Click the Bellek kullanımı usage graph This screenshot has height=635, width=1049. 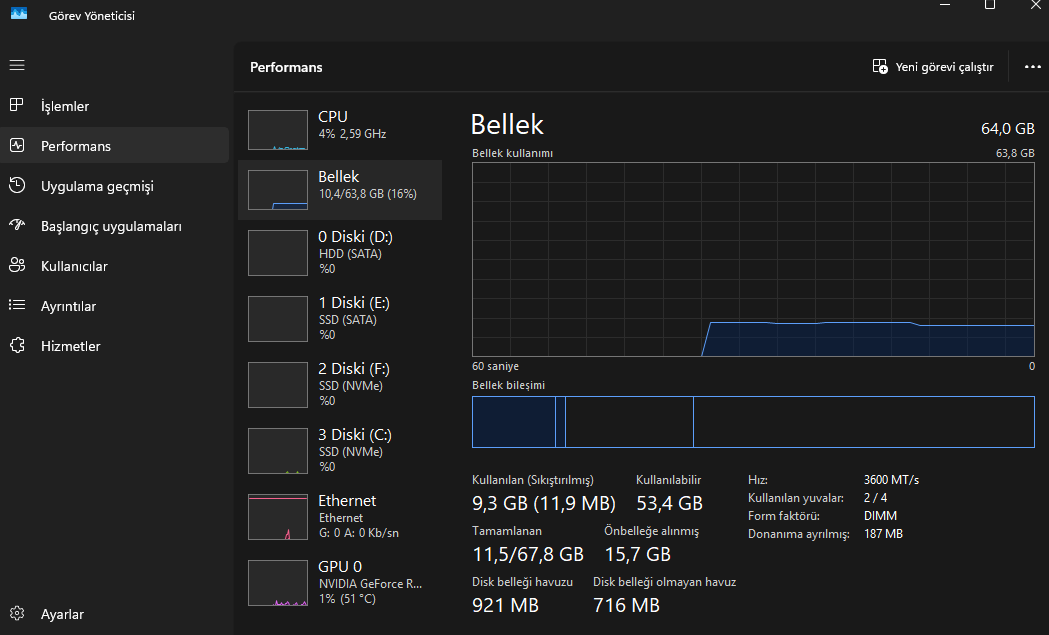(x=753, y=259)
